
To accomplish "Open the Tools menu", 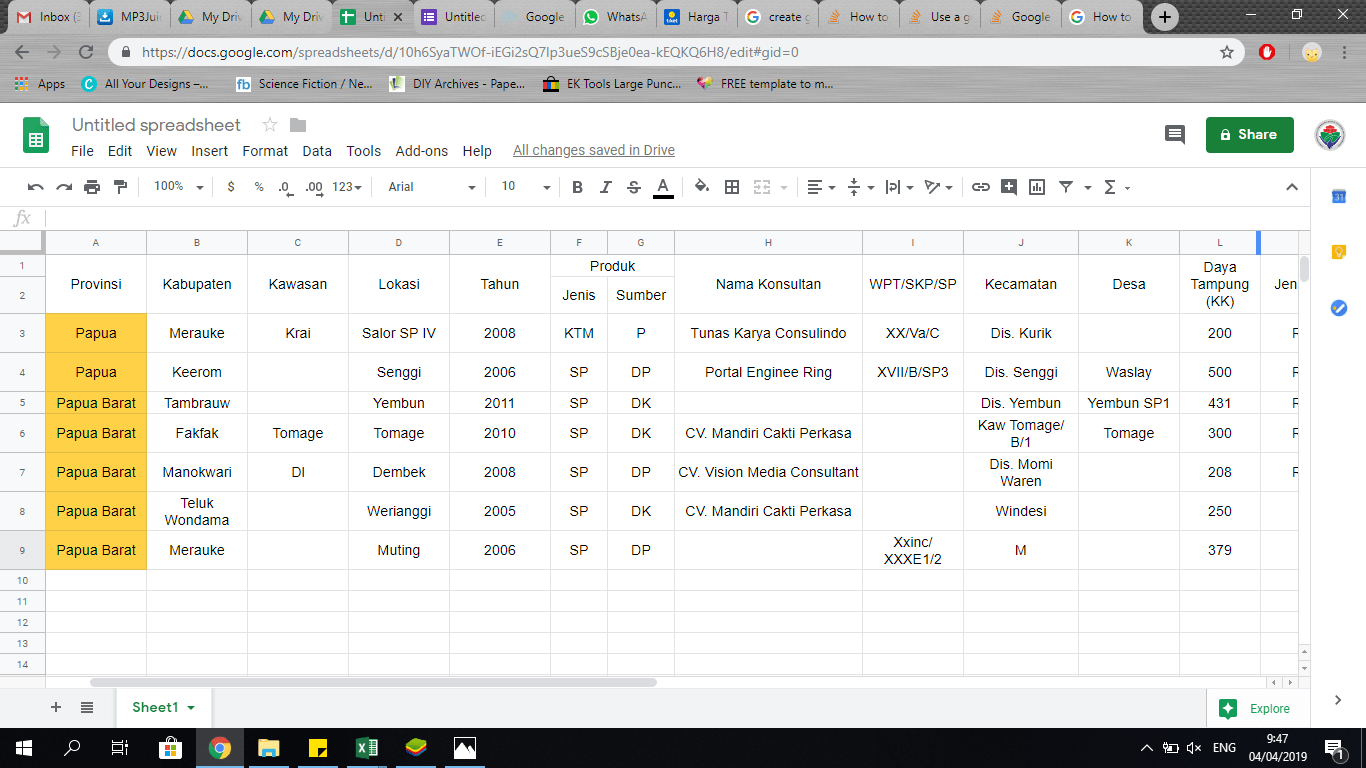I will tap(364, 151).
